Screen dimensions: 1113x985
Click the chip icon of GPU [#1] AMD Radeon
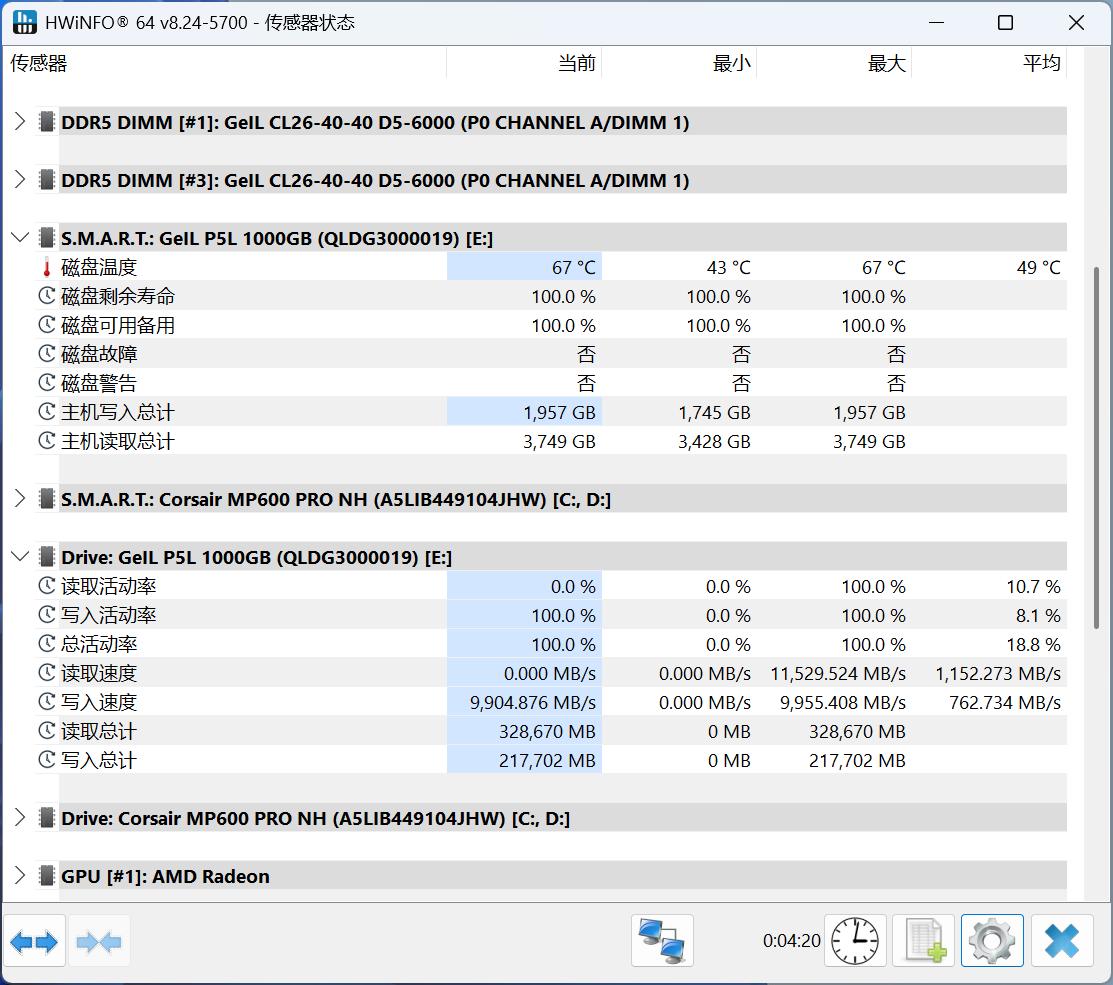click(47, 876)
